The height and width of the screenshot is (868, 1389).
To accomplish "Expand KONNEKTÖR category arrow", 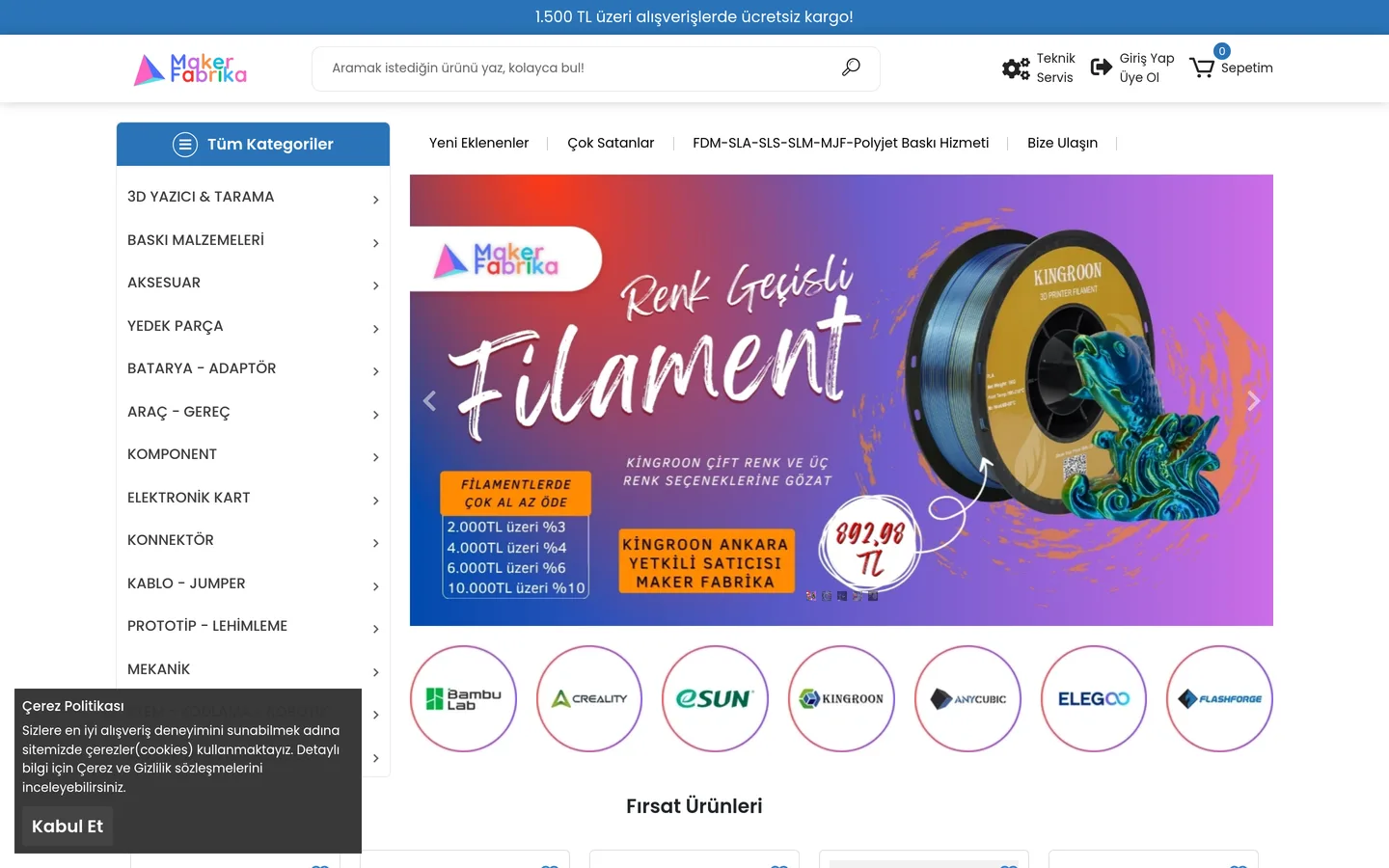I will 376,543.
